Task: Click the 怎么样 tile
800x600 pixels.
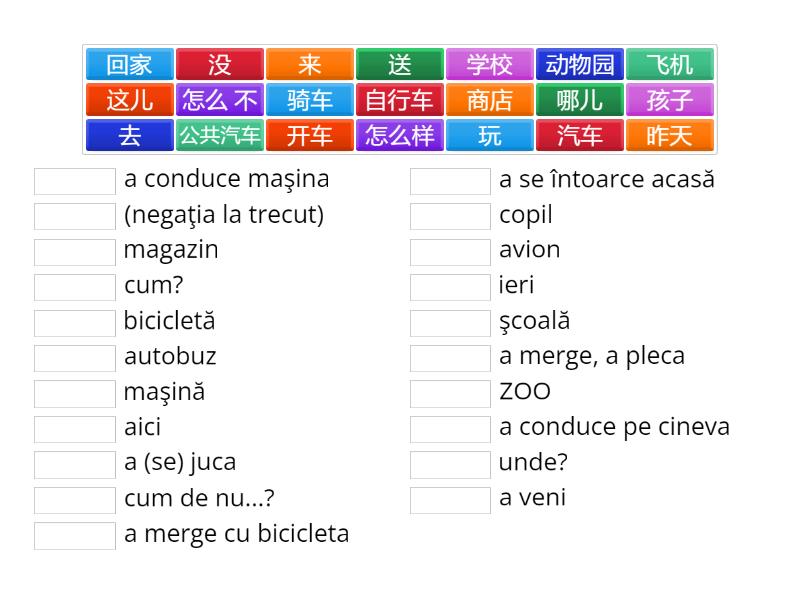Action: coord(399,135)
